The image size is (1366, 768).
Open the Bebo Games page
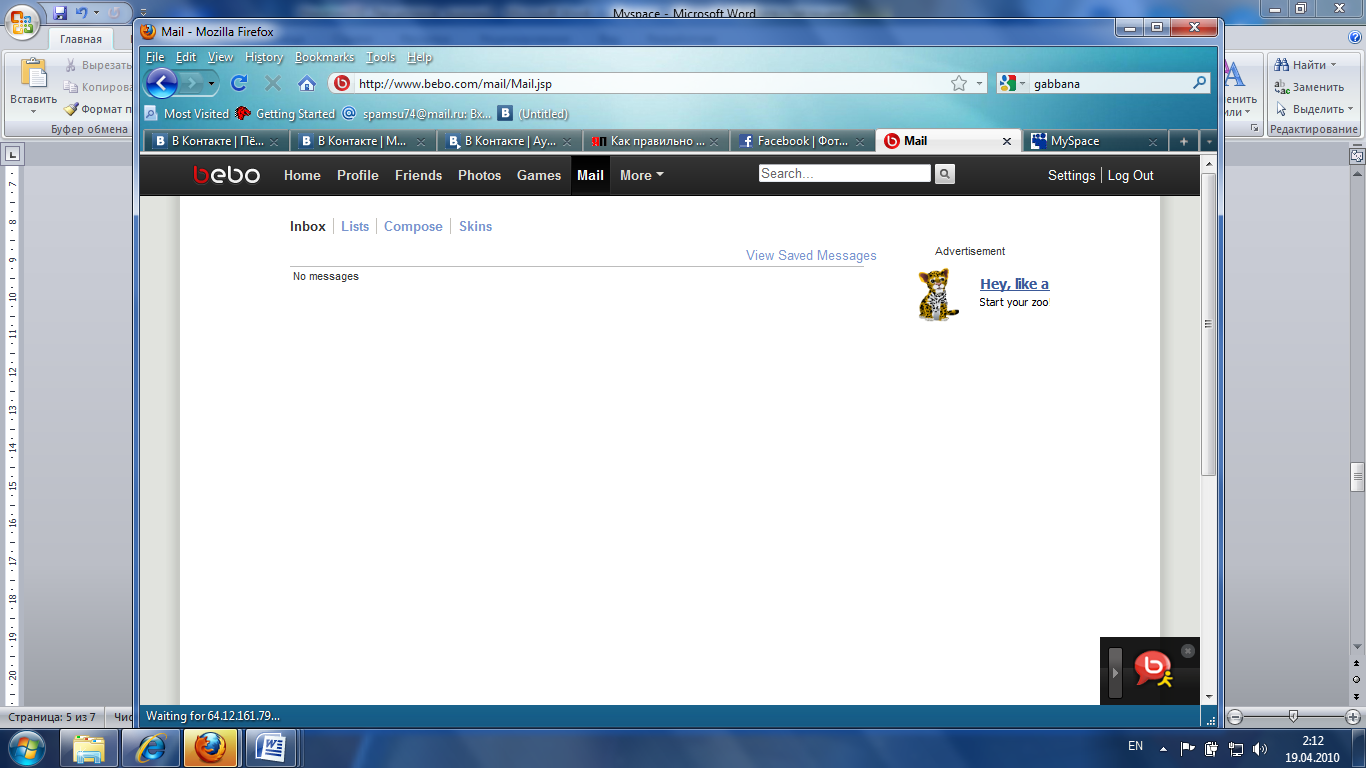pos(539,175)
